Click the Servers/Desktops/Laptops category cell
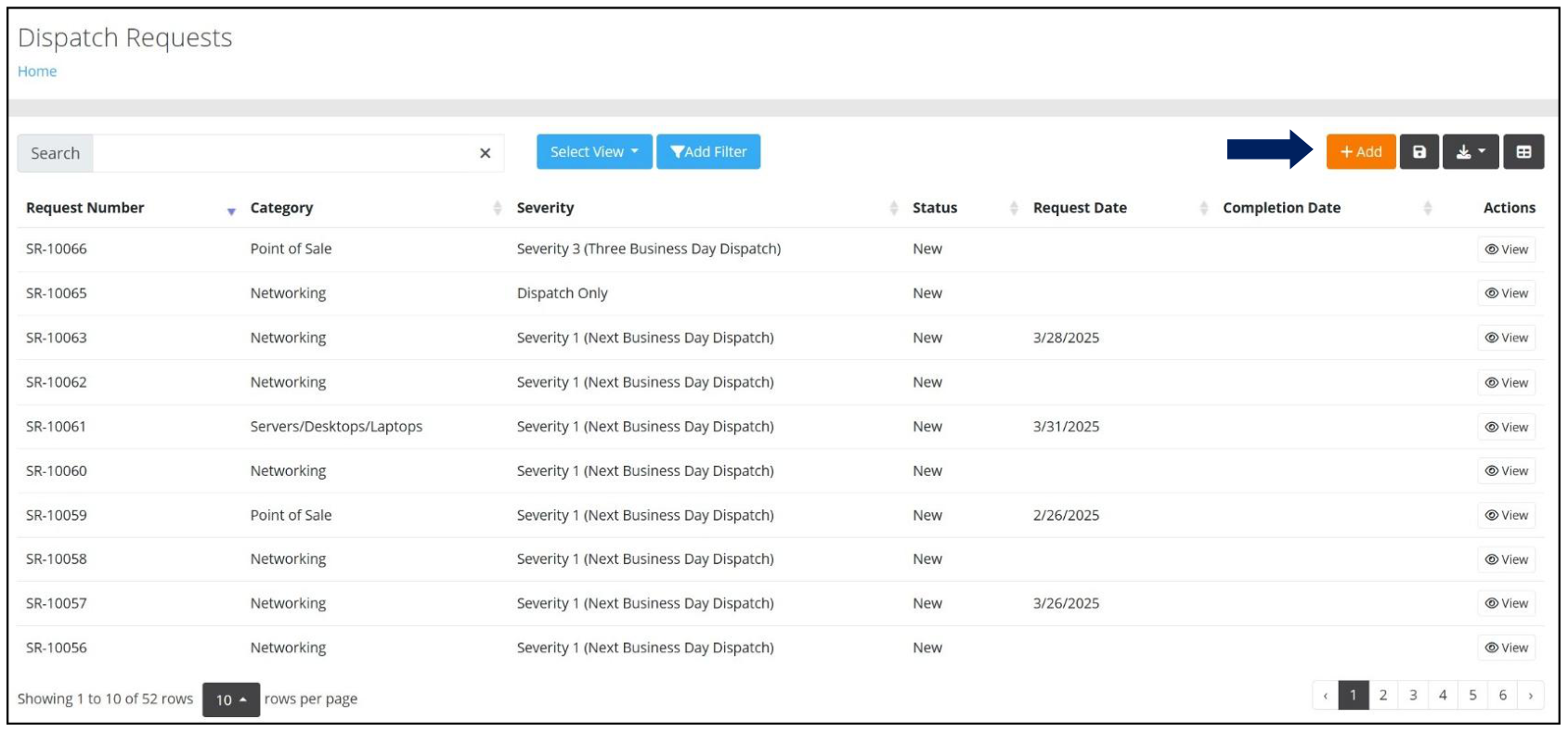This screenshot has height=732, width=1568. click(336, 427)
